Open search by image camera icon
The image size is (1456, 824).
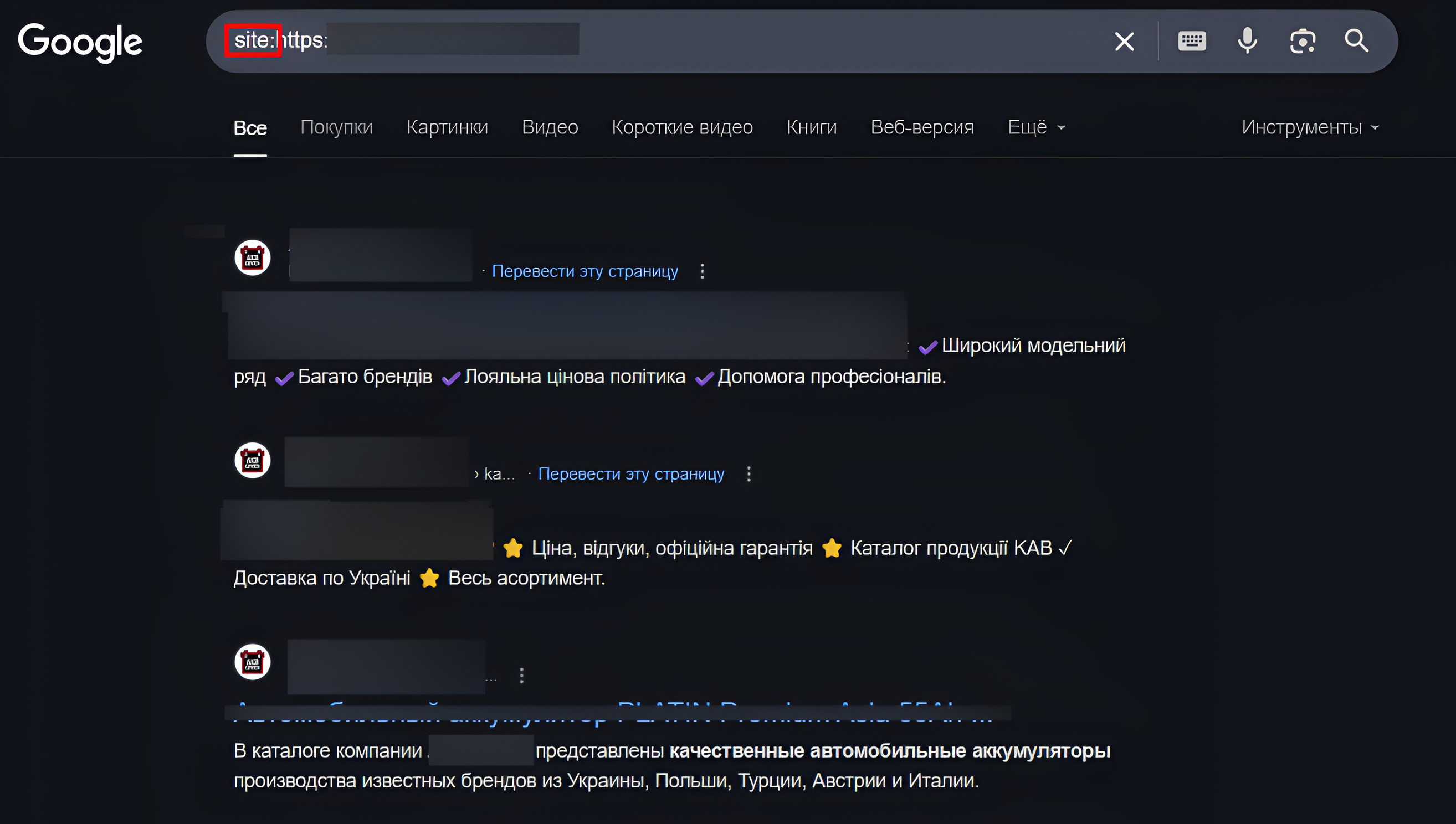1302,42
